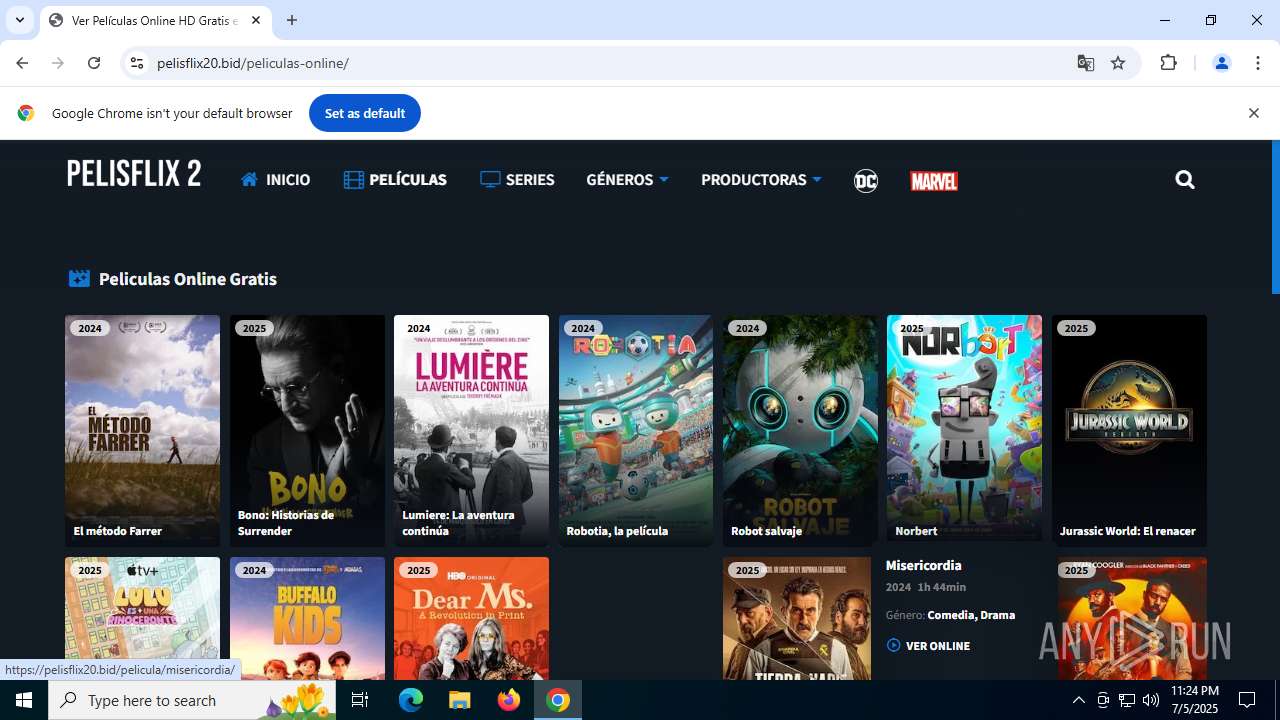Open the Jurassic World: El renacer poster

[1129, 431]
